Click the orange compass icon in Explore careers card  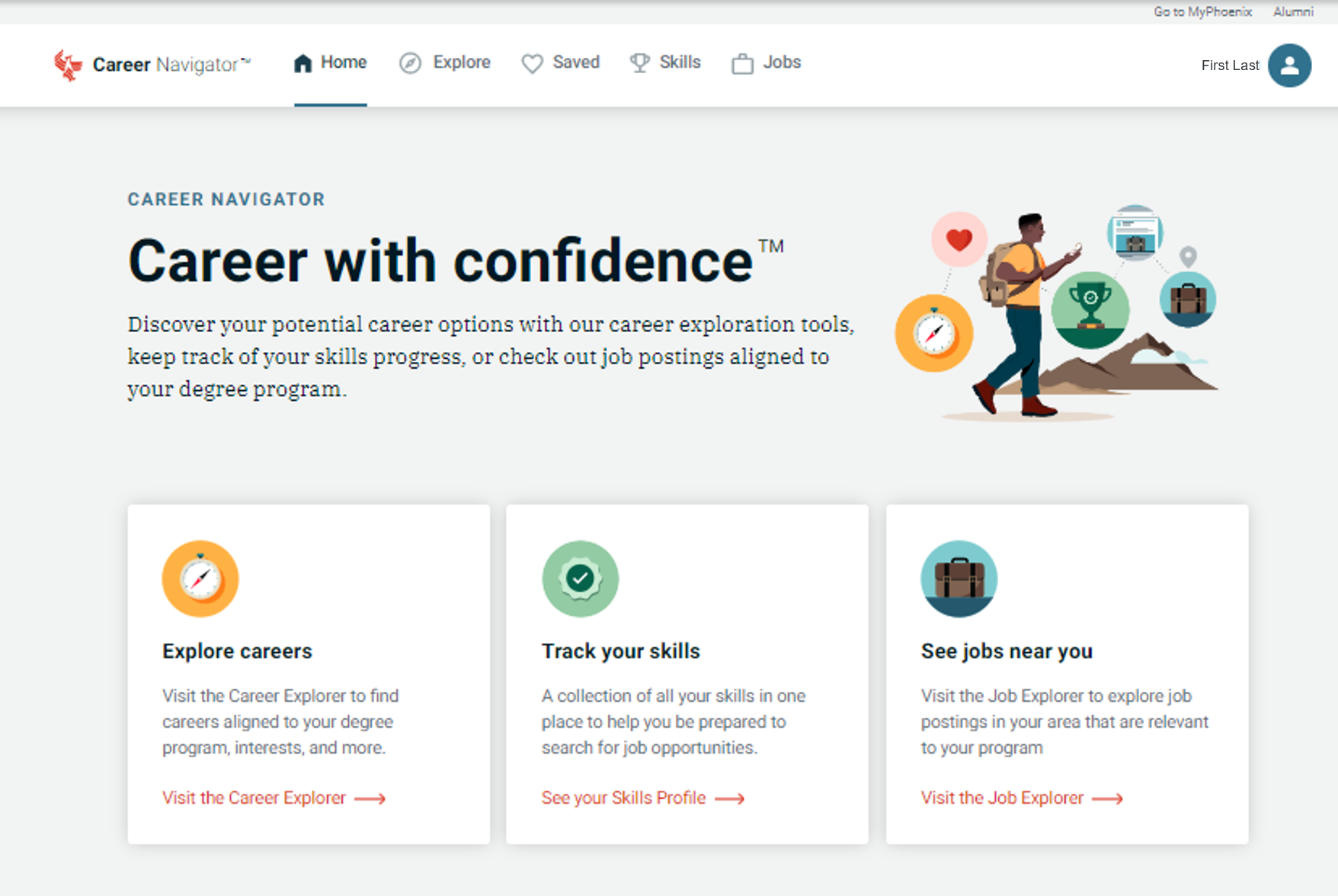(200, 578)
